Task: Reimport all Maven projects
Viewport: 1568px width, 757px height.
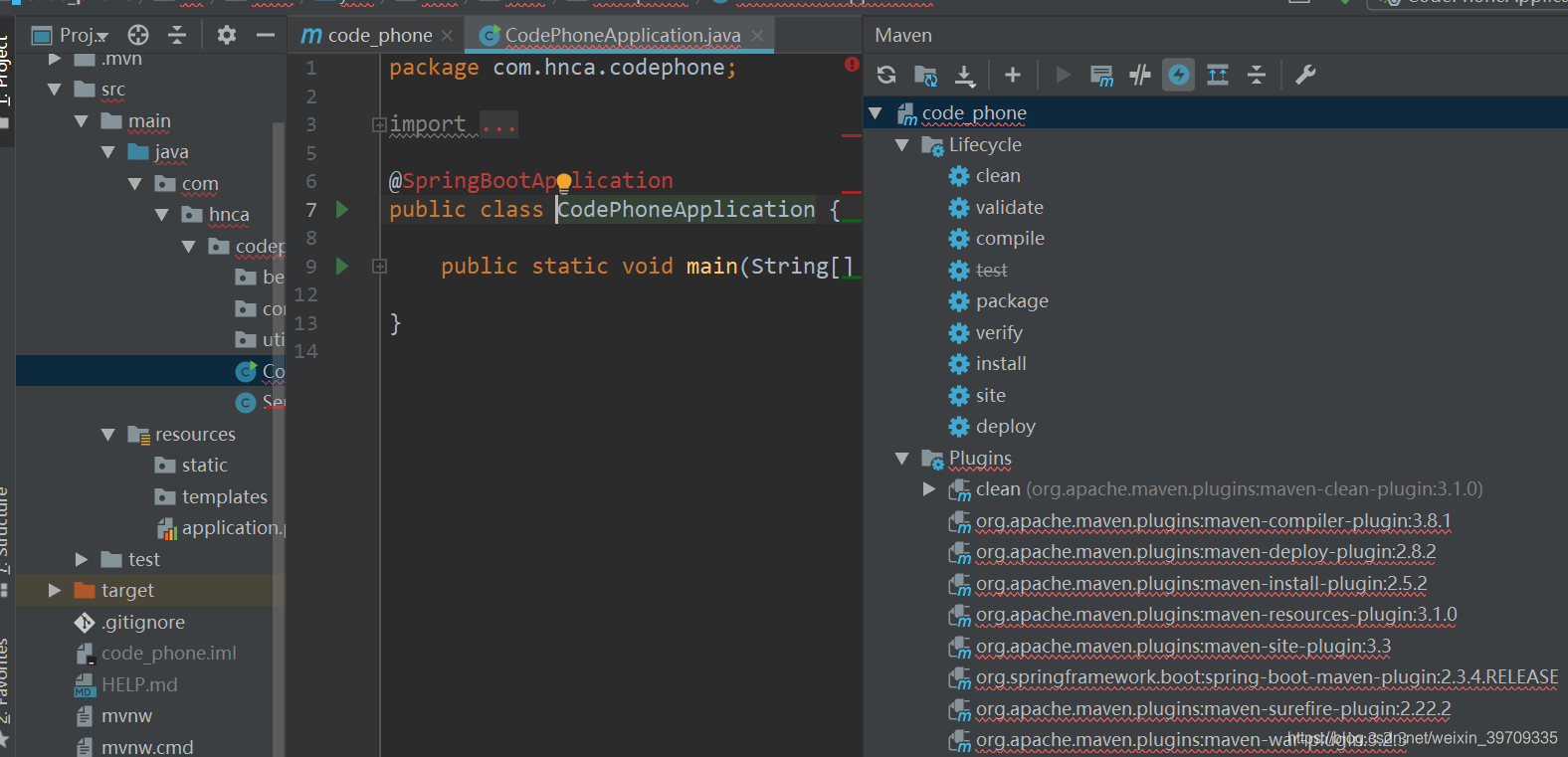Action: pos(886,75)
